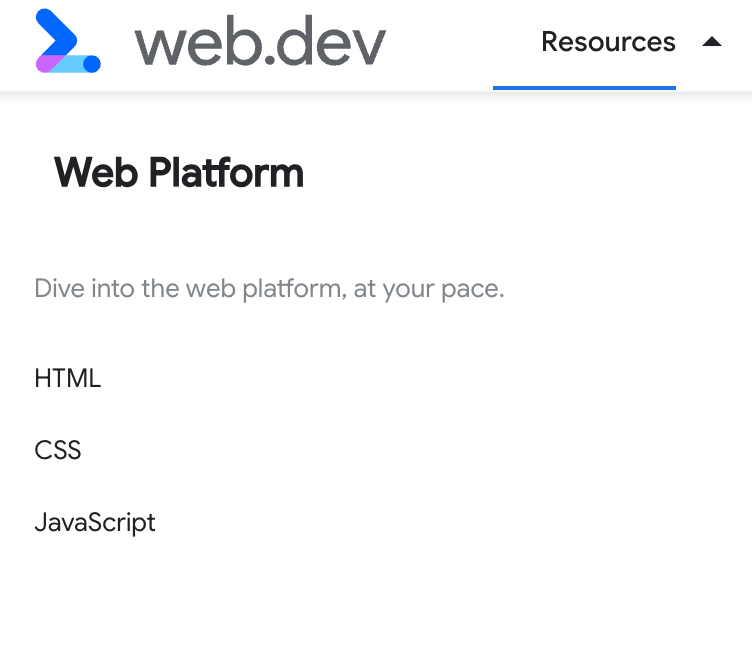Select the Resources tab in header
Screen dimensions: 752x654
(608, 42)
